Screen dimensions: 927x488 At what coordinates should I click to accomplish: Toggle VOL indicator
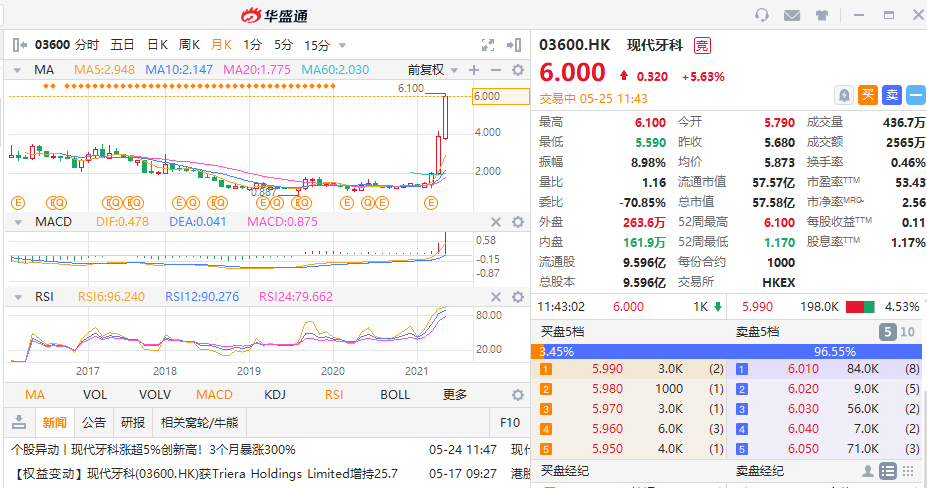pyautogui.click(x=95, y=395)
